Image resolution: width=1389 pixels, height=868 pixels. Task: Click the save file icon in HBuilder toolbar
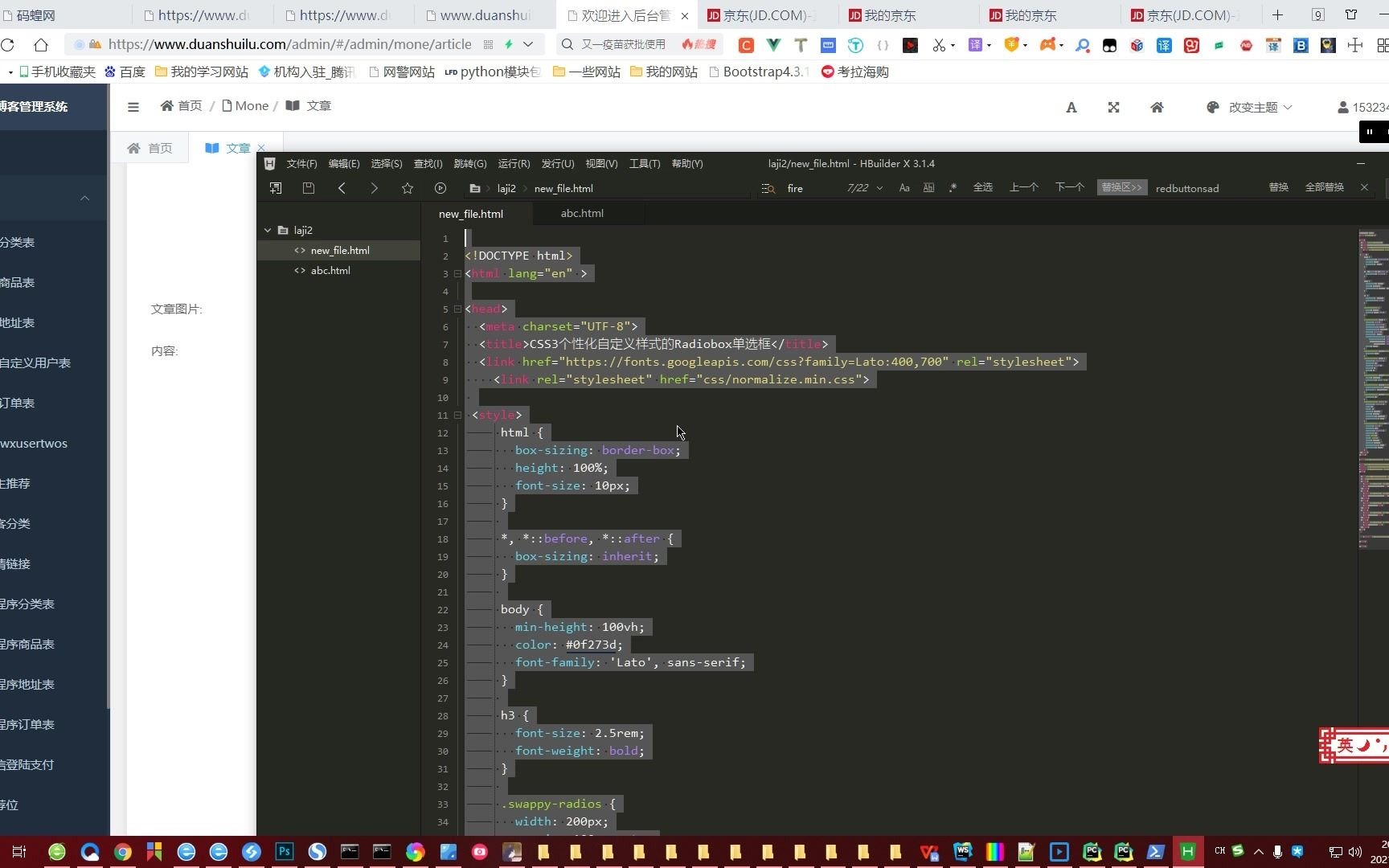308,188
